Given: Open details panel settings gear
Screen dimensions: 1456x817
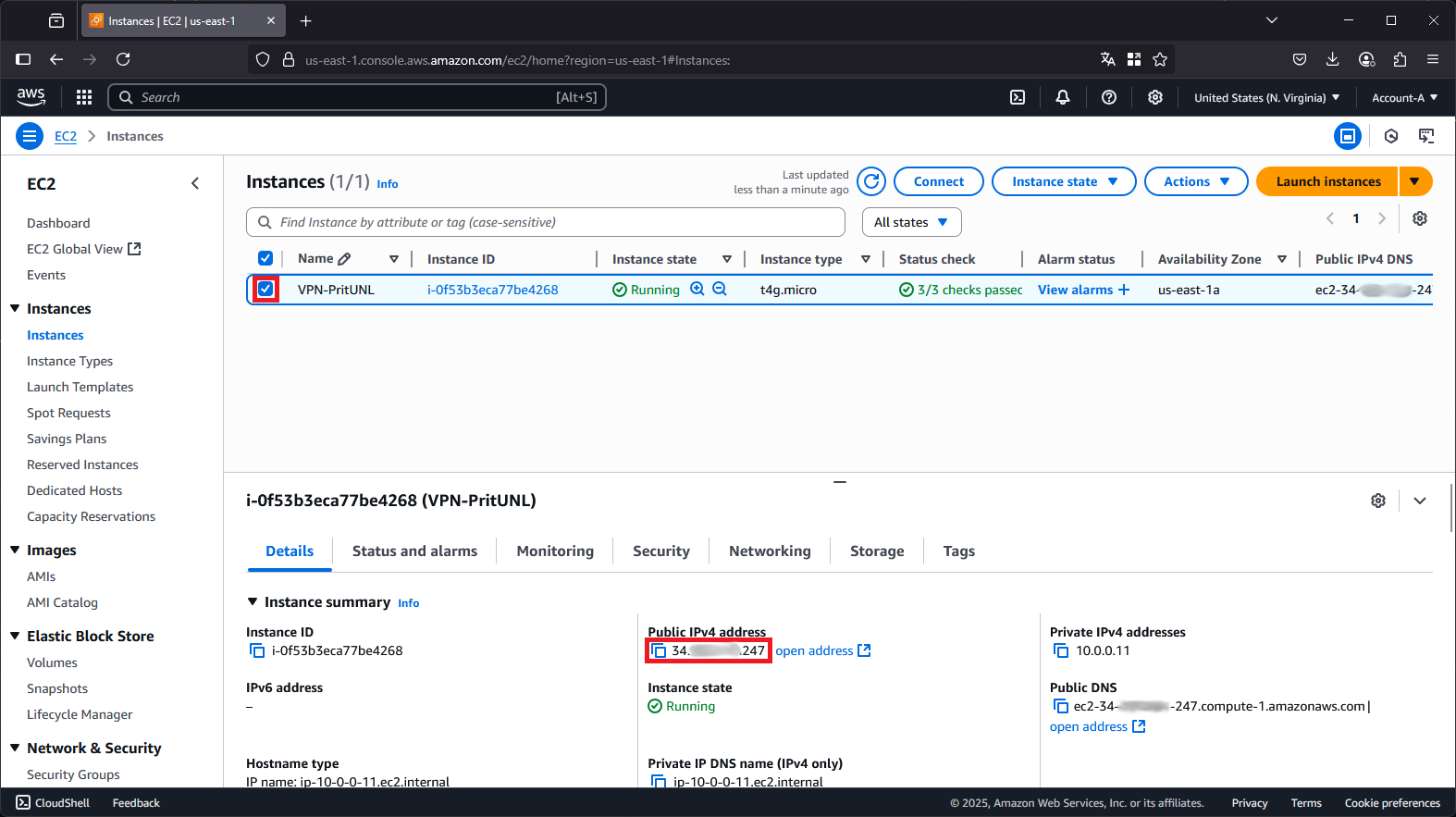Looking at the screenshot, I should pyautogui.click(x=1378, y=501).
